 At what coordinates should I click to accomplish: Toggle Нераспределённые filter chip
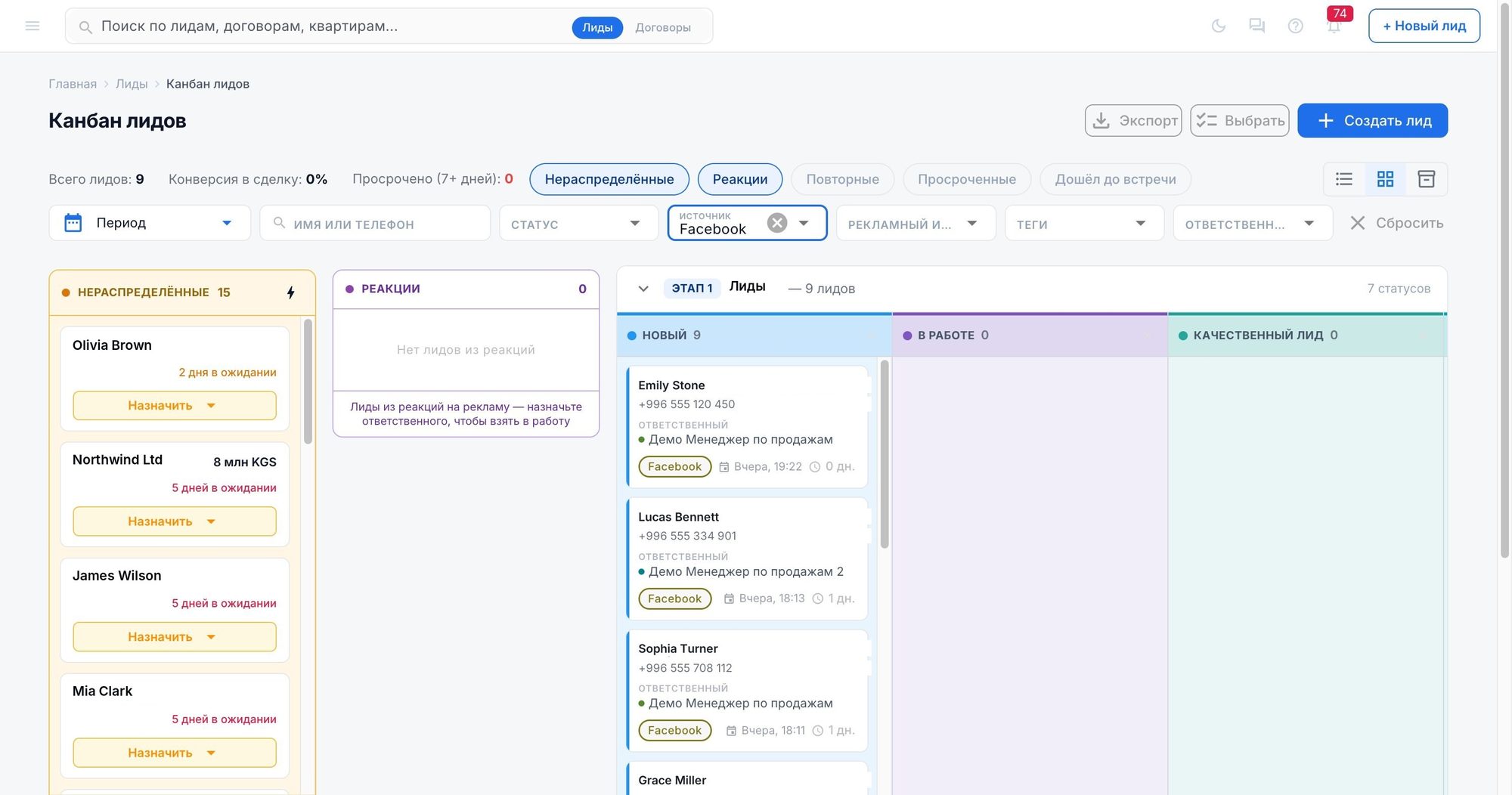click(x=609, y=179)
